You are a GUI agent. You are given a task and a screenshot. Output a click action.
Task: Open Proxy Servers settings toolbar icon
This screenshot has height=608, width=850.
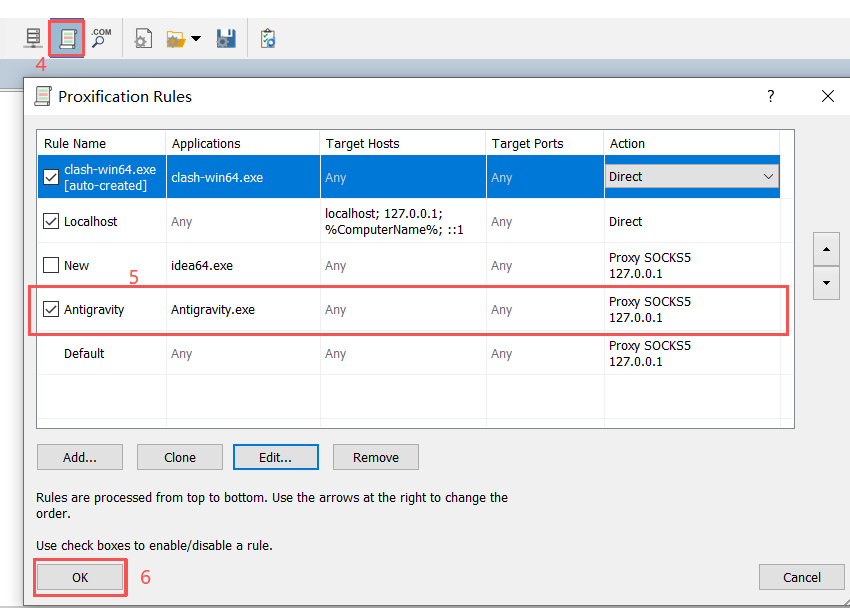pos(33,38)
